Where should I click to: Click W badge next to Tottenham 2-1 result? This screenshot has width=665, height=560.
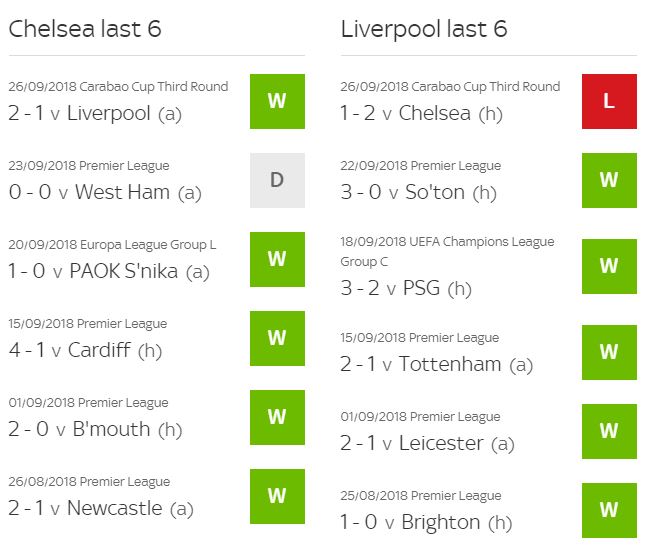(x=609, y=352)
